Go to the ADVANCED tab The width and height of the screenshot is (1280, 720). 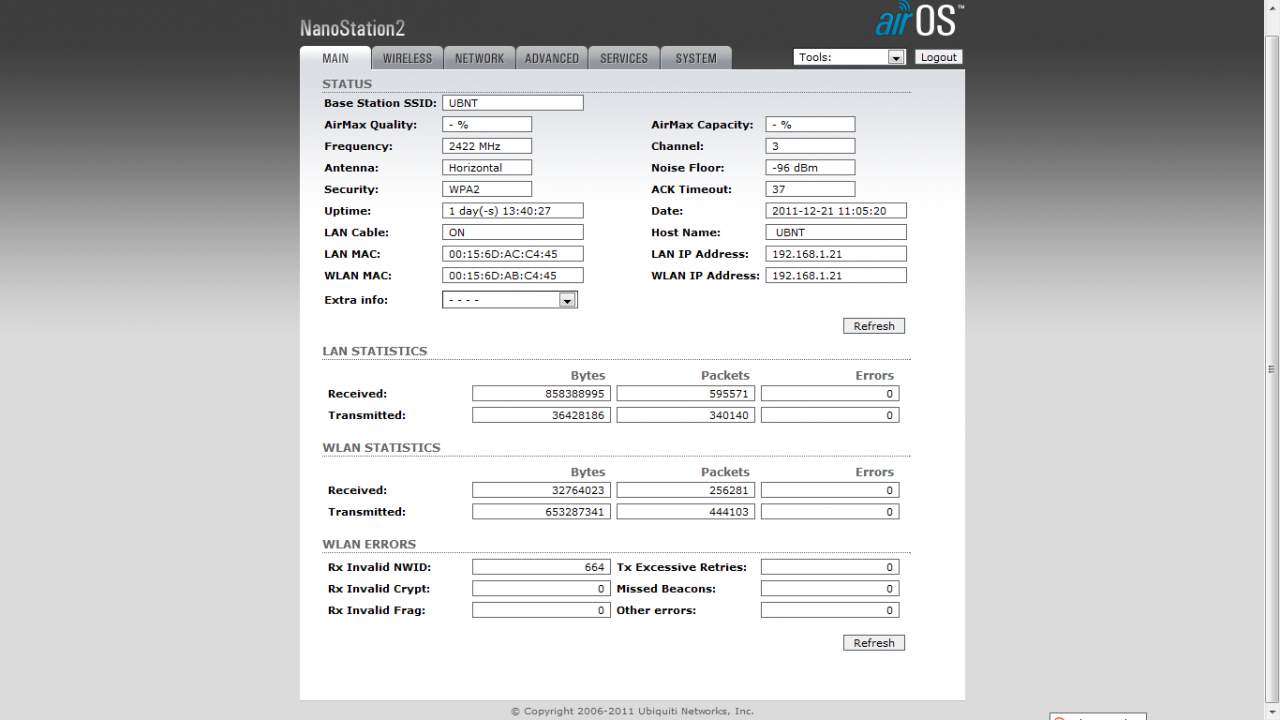tap(551, 58)
